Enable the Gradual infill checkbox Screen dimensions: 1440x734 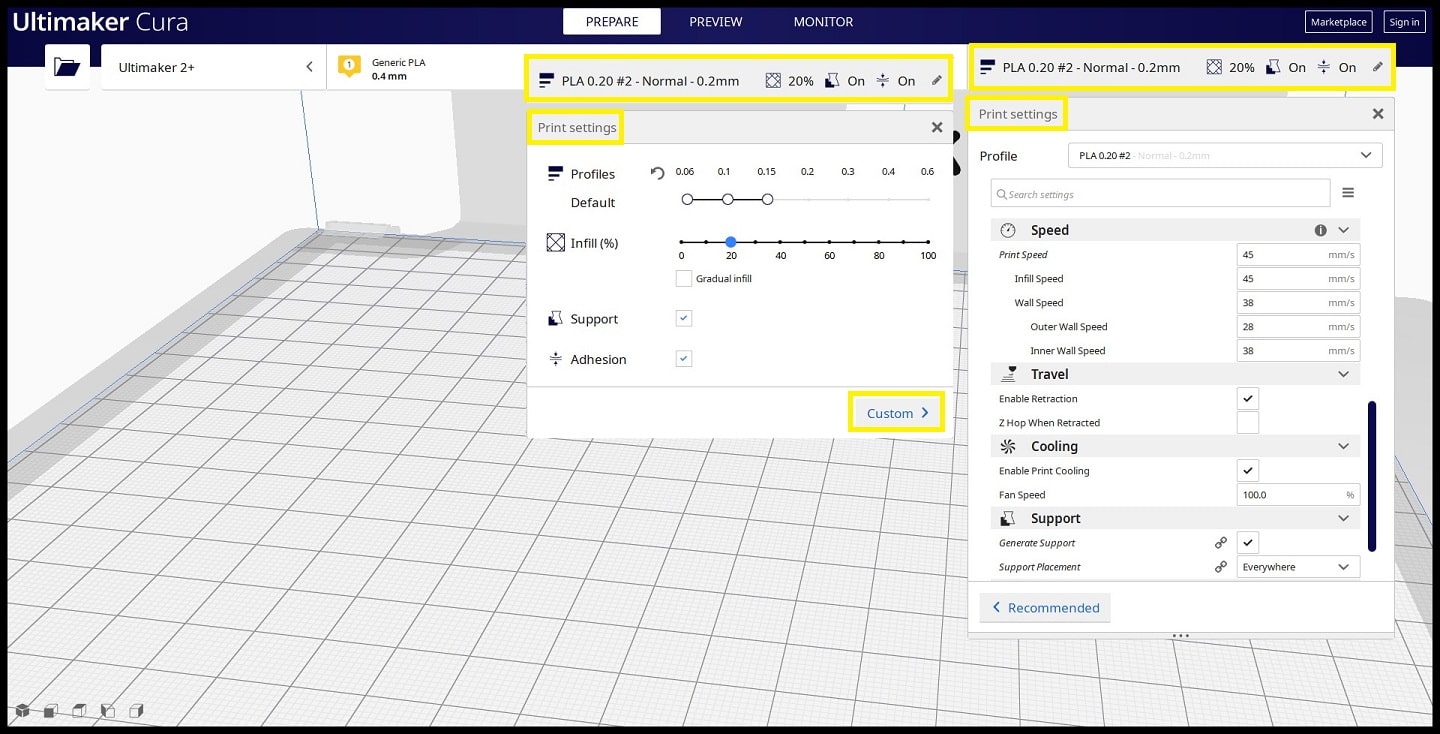[x=684, y=279]
